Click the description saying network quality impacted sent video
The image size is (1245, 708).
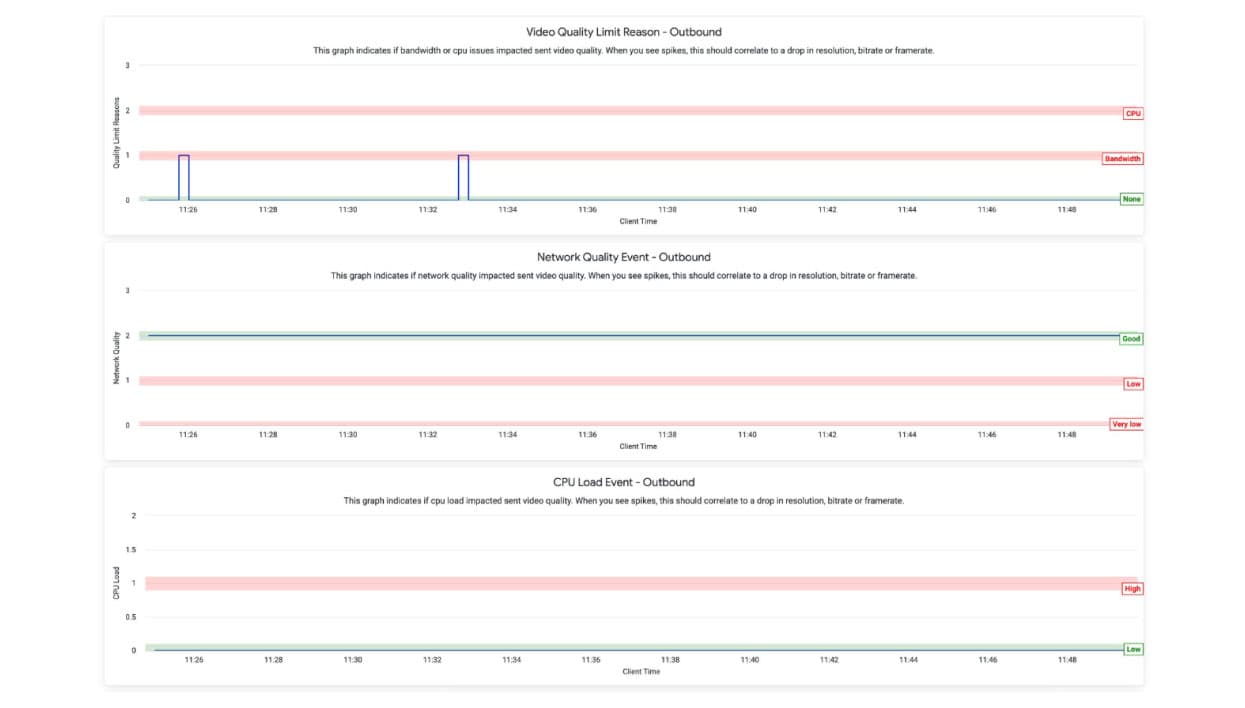point(623,275)
